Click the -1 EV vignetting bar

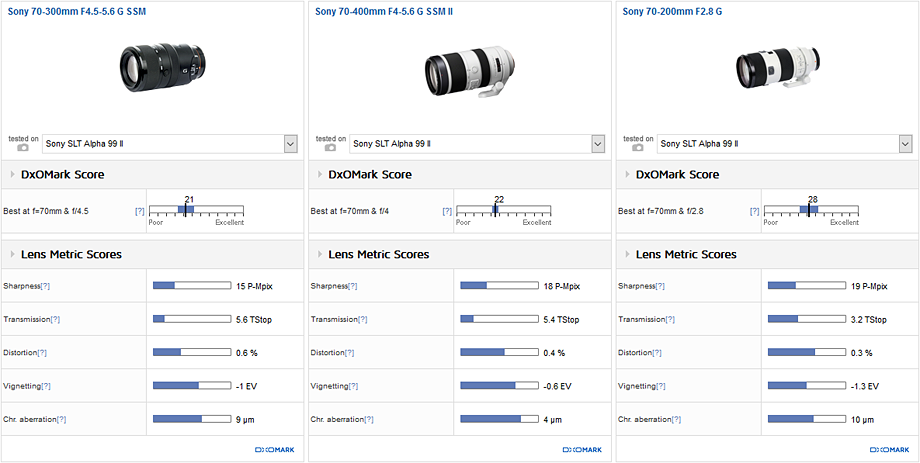(192, 386)
